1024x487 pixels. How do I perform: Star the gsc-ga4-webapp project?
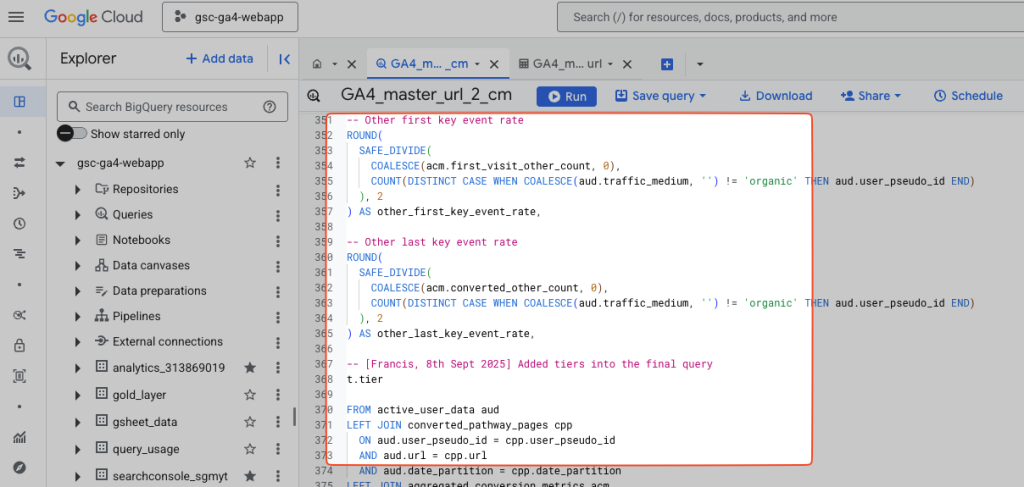click(249, 163)
